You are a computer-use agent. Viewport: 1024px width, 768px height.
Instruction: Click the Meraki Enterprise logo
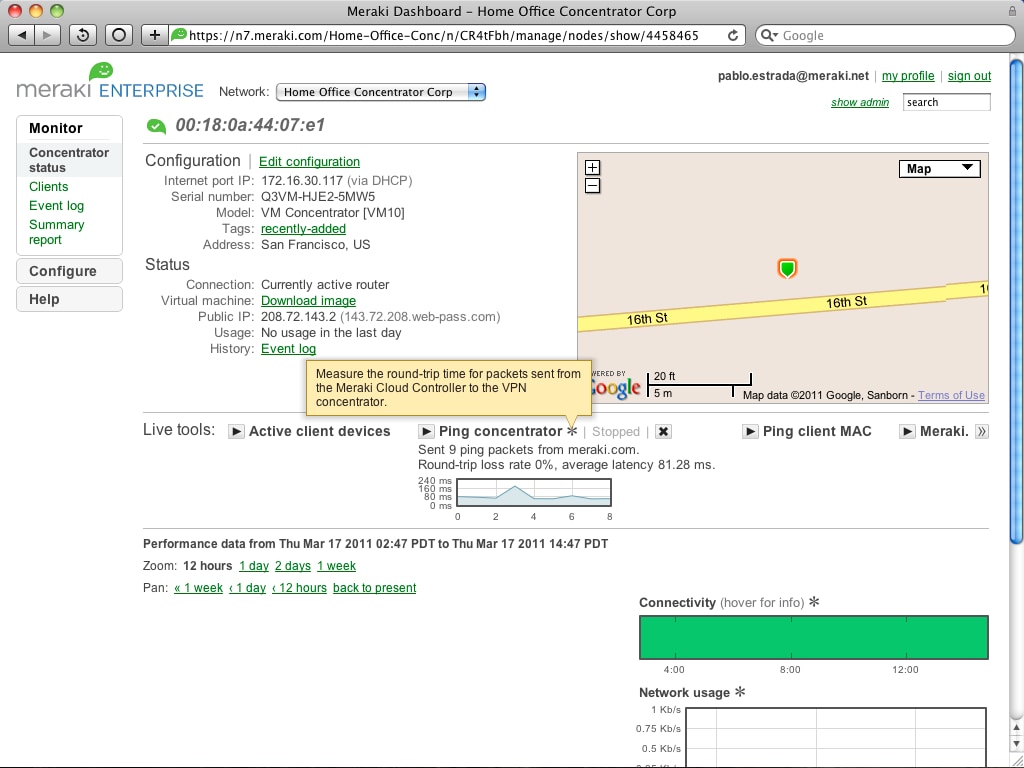pos(110,81)
